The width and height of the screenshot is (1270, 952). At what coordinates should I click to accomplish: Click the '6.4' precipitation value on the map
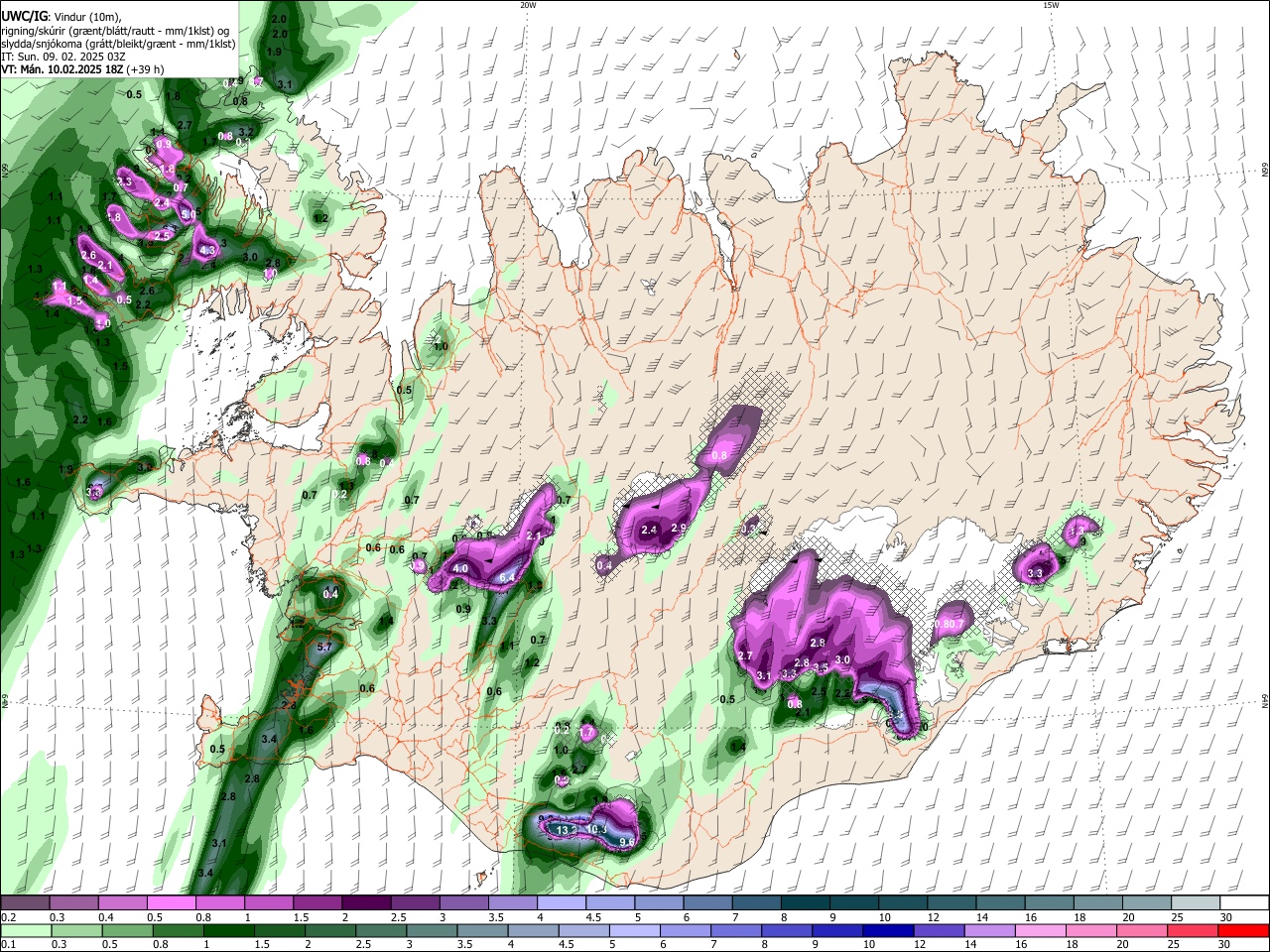coord(507,578)
